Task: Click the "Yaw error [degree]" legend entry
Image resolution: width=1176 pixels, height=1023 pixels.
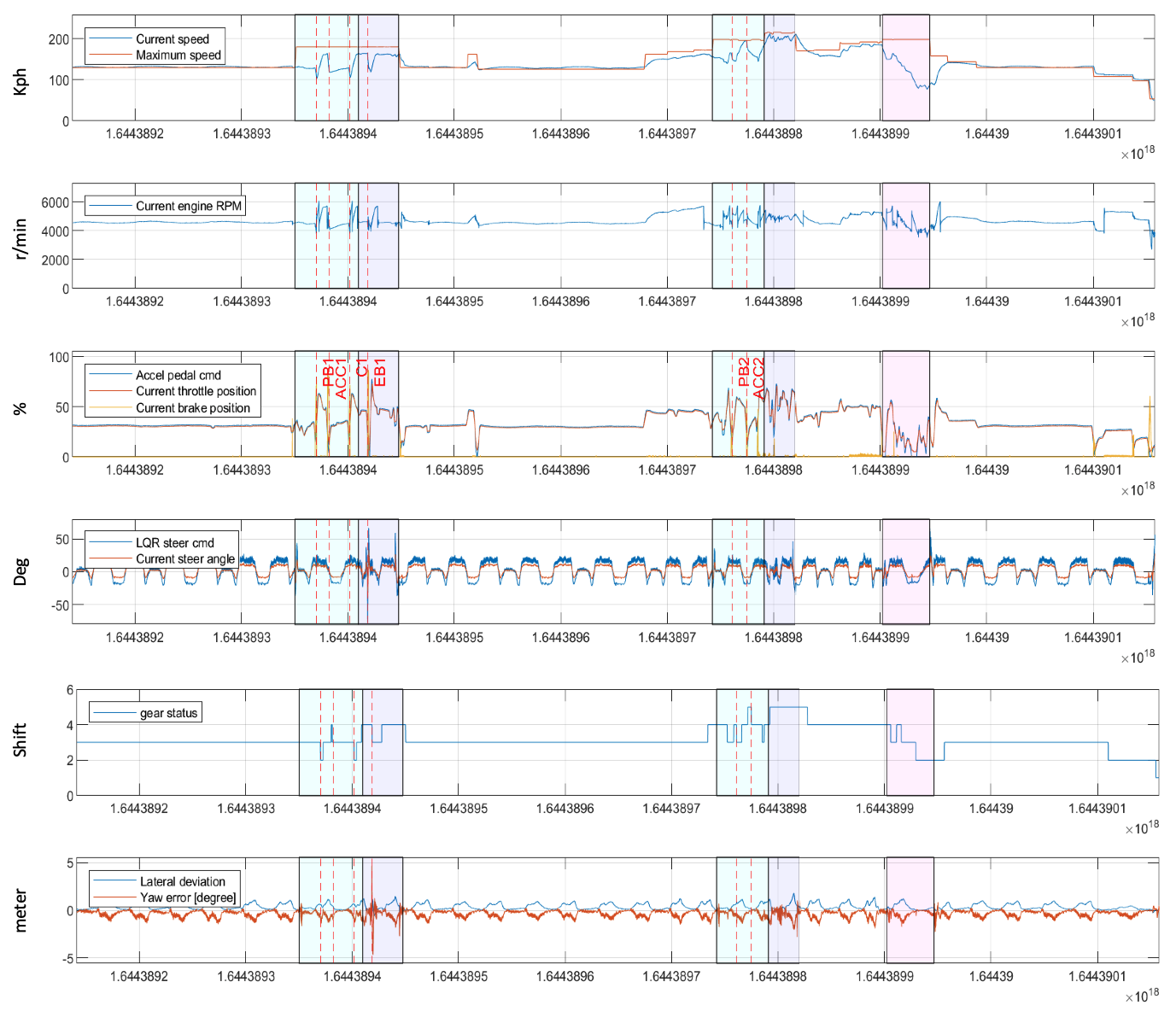Action: tap(188, 897)
